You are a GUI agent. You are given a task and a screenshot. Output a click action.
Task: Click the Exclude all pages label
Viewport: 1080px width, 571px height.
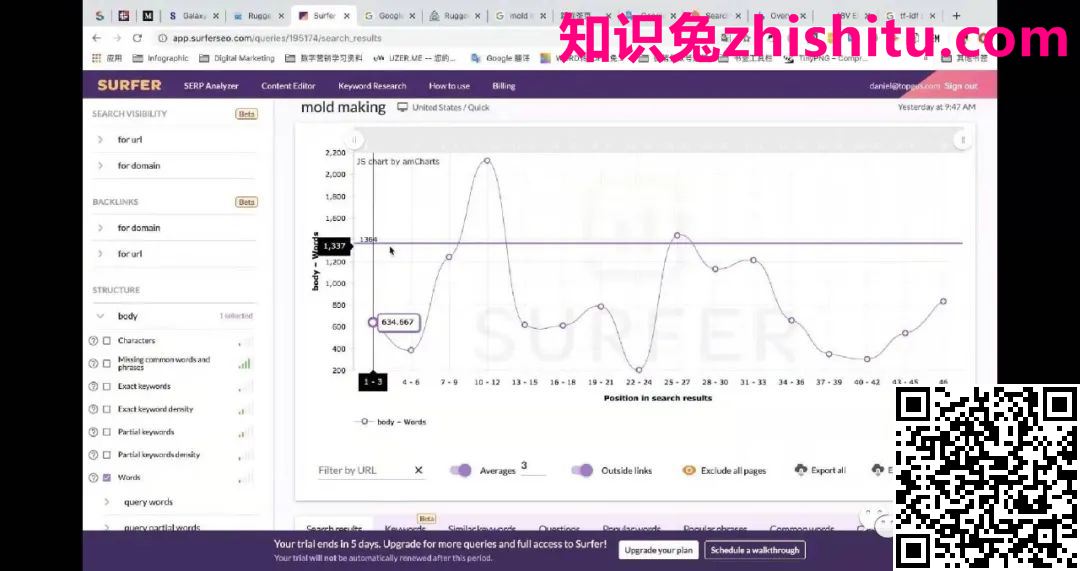pos(734,470)
